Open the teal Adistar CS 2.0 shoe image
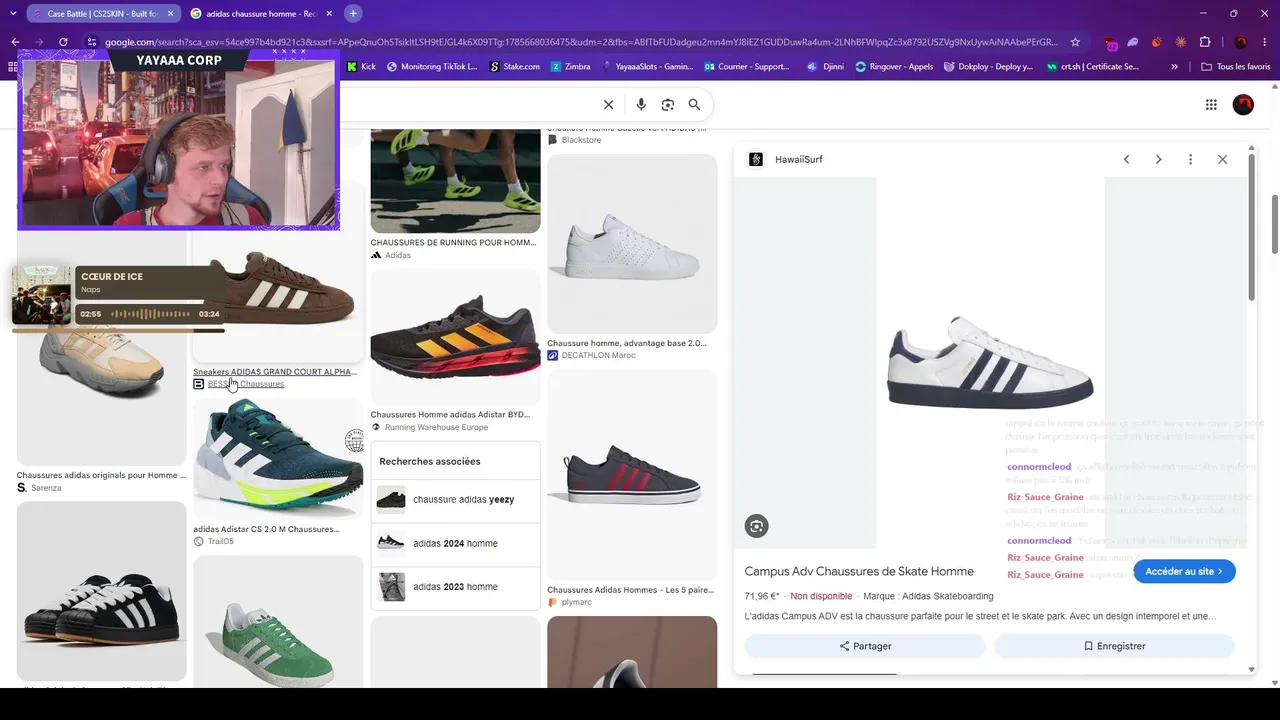1280x720 pixels. tap(278, 459)
